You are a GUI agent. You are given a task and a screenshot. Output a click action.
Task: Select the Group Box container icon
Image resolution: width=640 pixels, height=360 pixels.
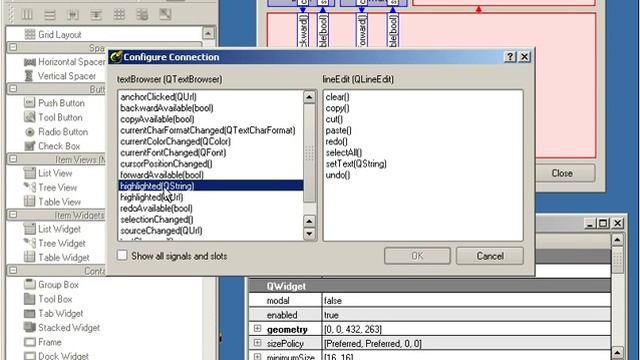29,284
